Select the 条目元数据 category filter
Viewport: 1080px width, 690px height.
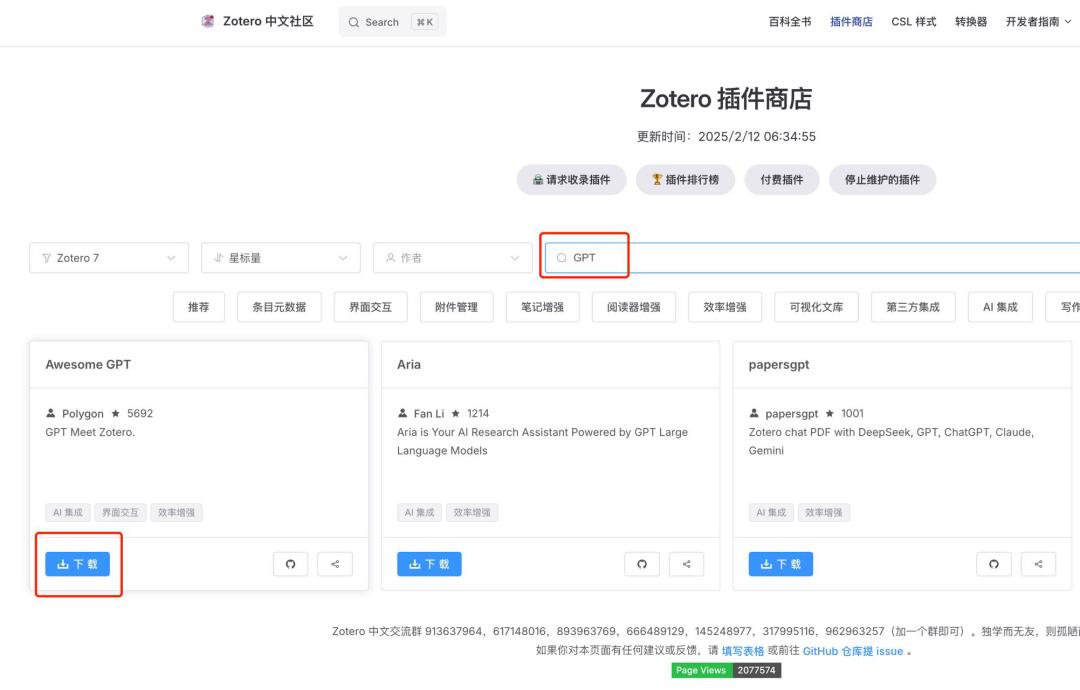click(279, 307)
